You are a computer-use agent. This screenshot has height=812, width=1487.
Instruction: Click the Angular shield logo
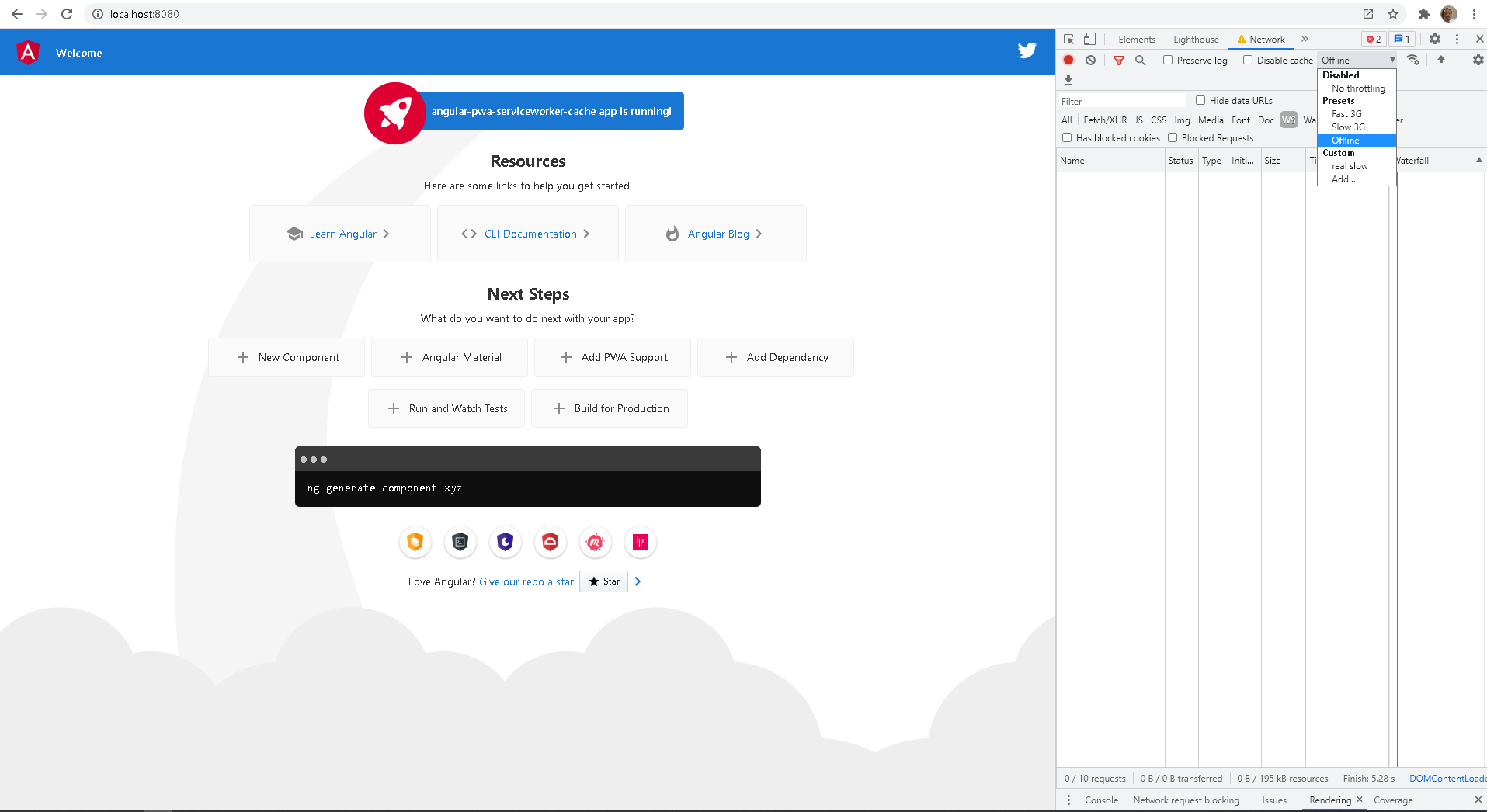28,52
